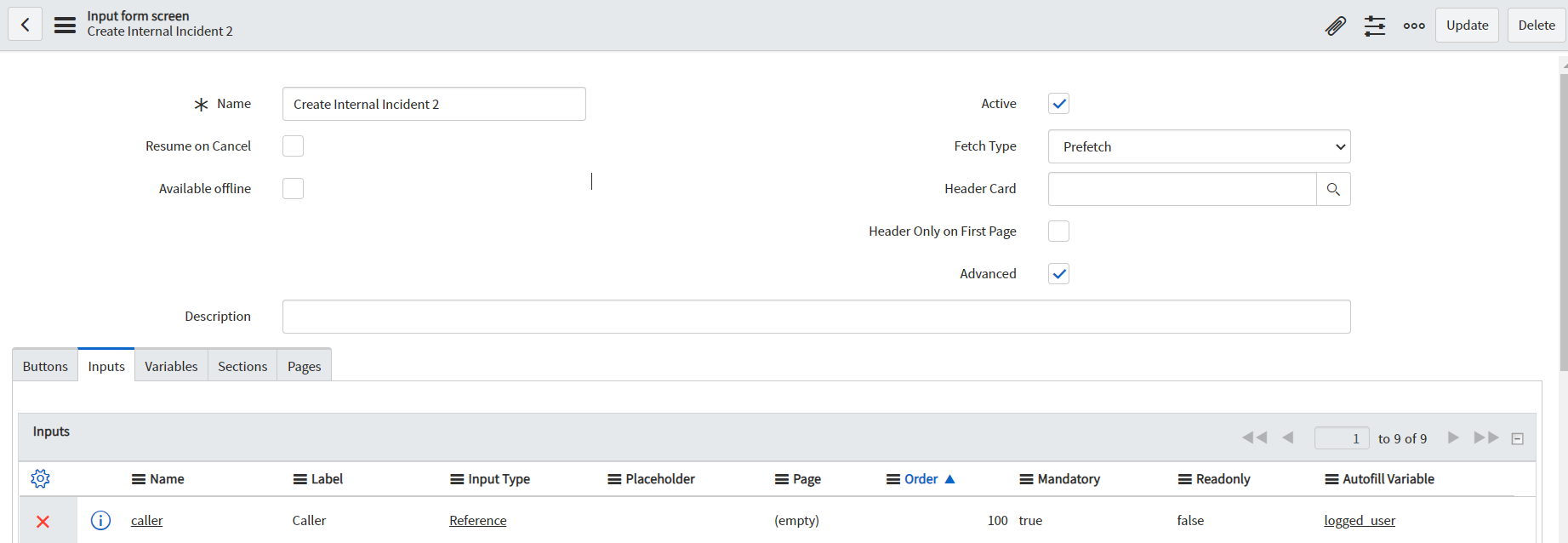1568x543 pixels.
Task: Open the Name column menu icon
Action: pos(139,479)
